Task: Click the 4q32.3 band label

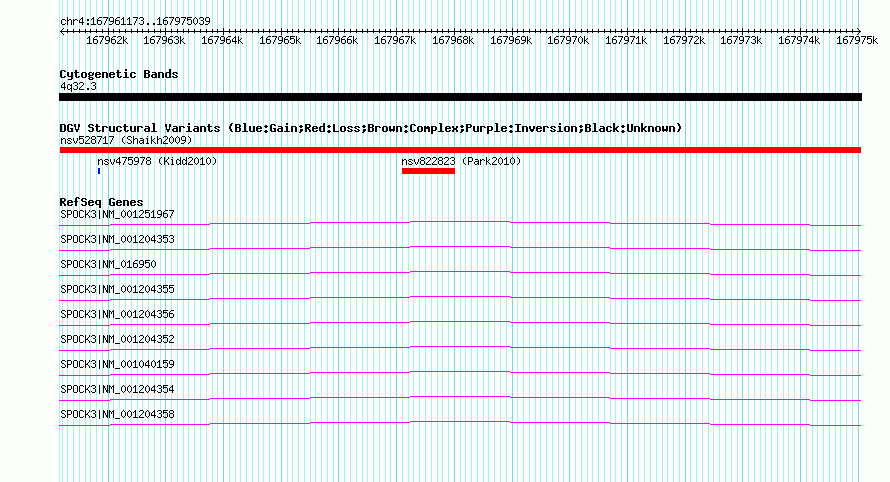Action: point(78,86)
